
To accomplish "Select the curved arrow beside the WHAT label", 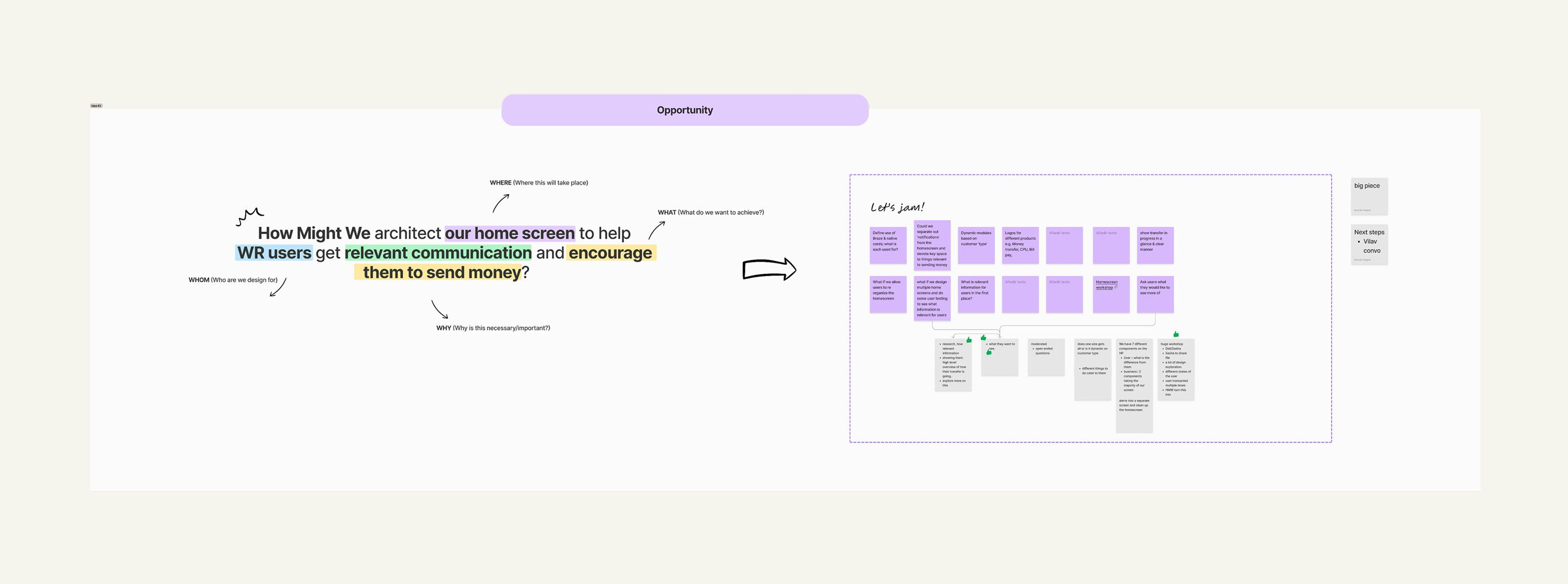I will coord(656,230).
